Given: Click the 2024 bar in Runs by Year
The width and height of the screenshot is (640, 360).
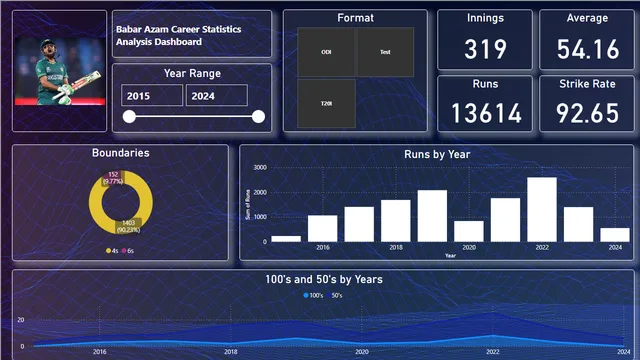Looking at the screenshot, I should [615, 235].
